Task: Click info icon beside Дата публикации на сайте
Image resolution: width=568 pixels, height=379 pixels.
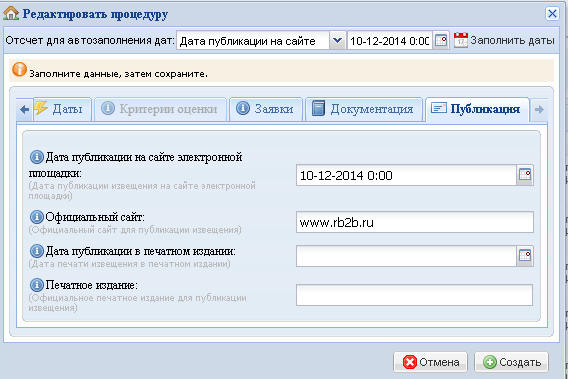Action: 37,157
